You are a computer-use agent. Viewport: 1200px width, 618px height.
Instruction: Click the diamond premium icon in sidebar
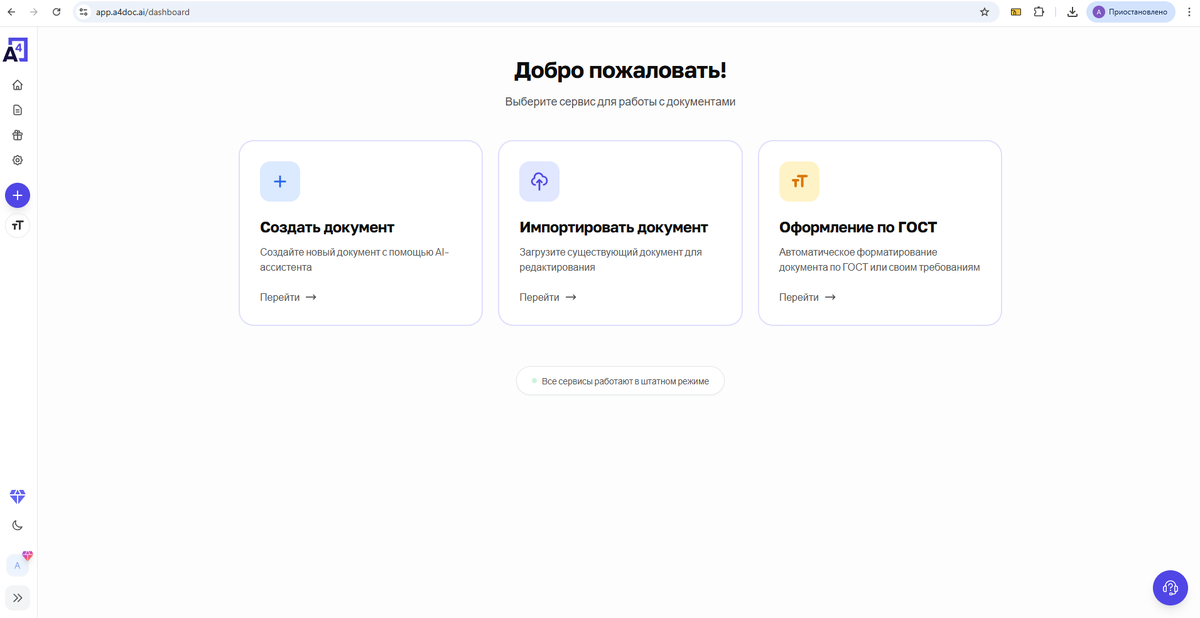point(17,497)
